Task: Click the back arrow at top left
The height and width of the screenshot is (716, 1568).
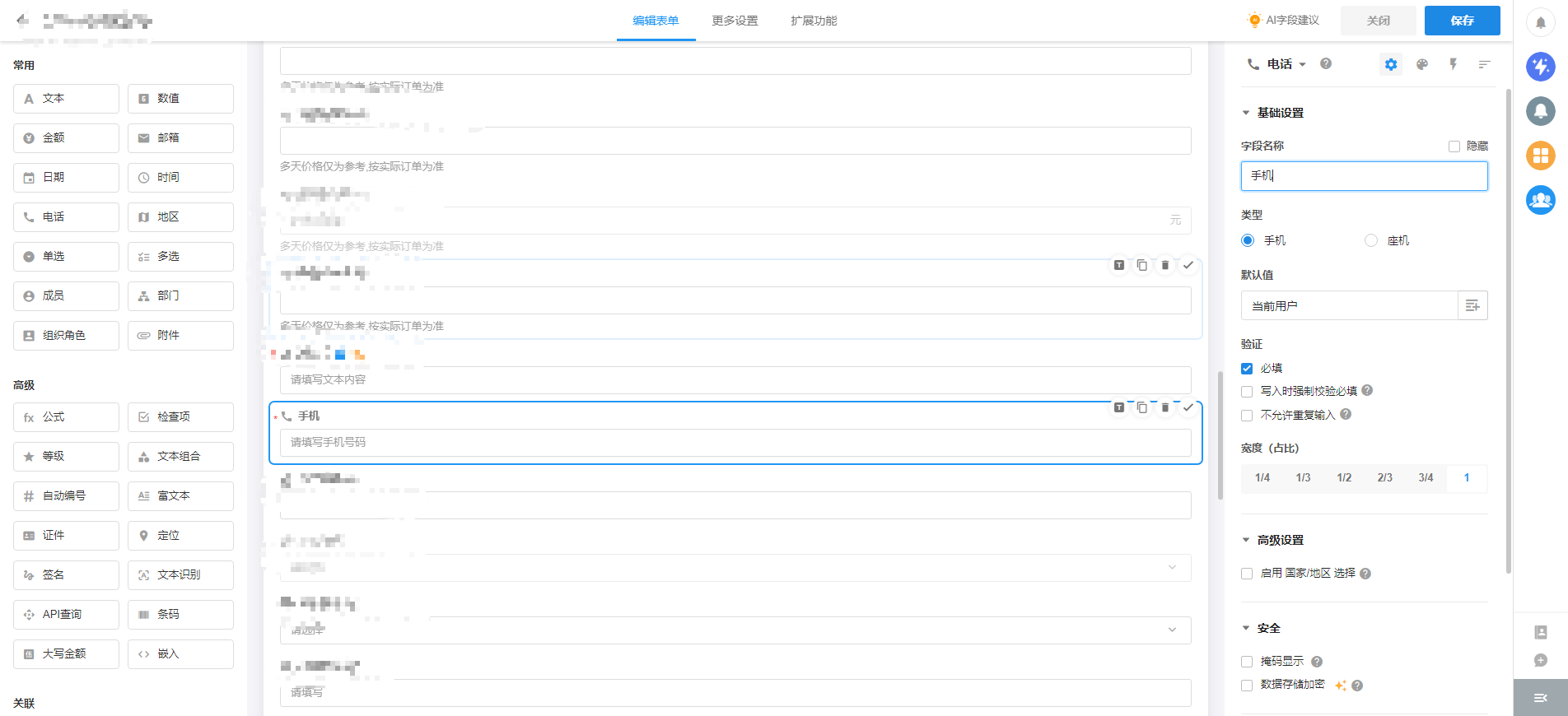Action: [22, 20]
